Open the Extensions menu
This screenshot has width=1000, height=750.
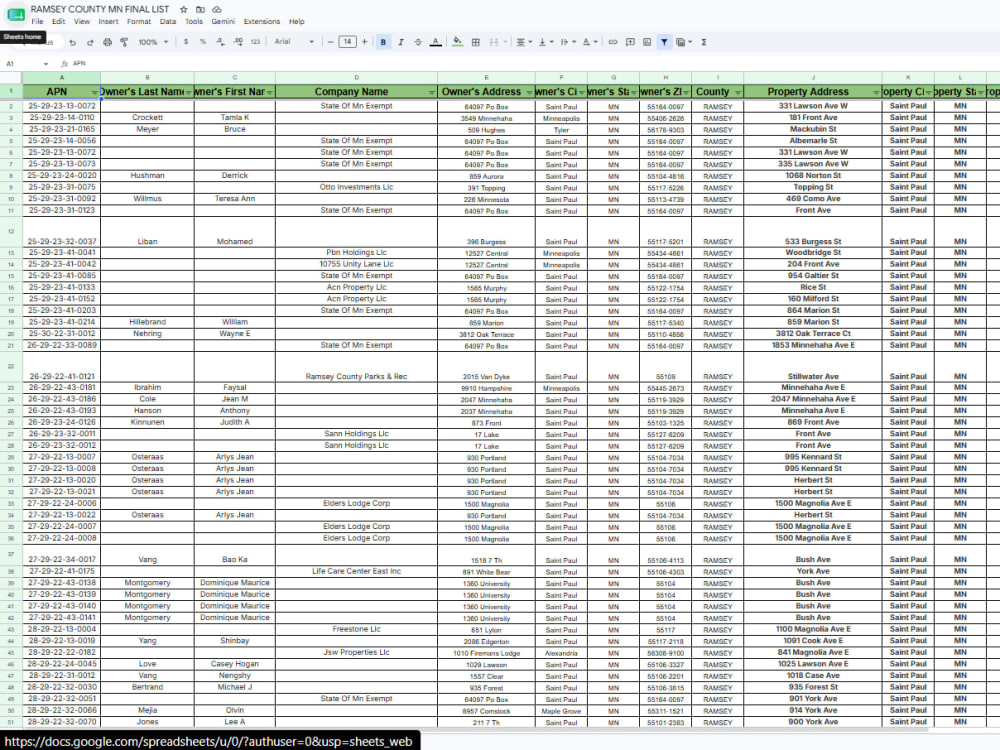point(262,22)
